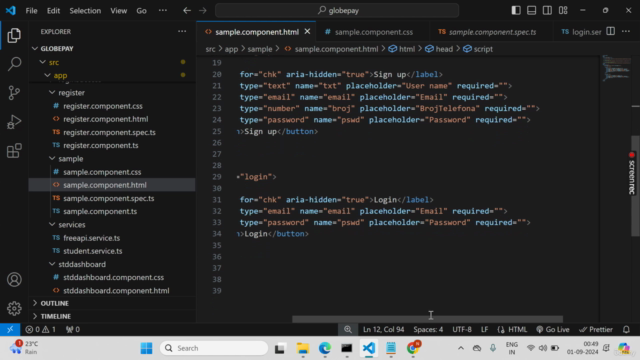The width and height of the screenshot is (640, 360).
Task: Click the globepay command center search box
Action: [337, 11]
